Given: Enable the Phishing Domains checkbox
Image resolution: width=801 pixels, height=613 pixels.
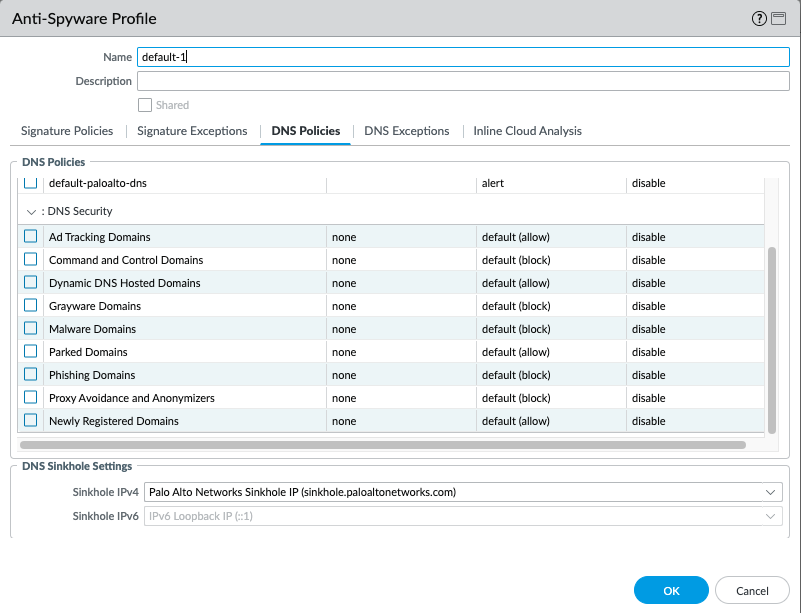Looking at the screenshot, I should 29,375.
